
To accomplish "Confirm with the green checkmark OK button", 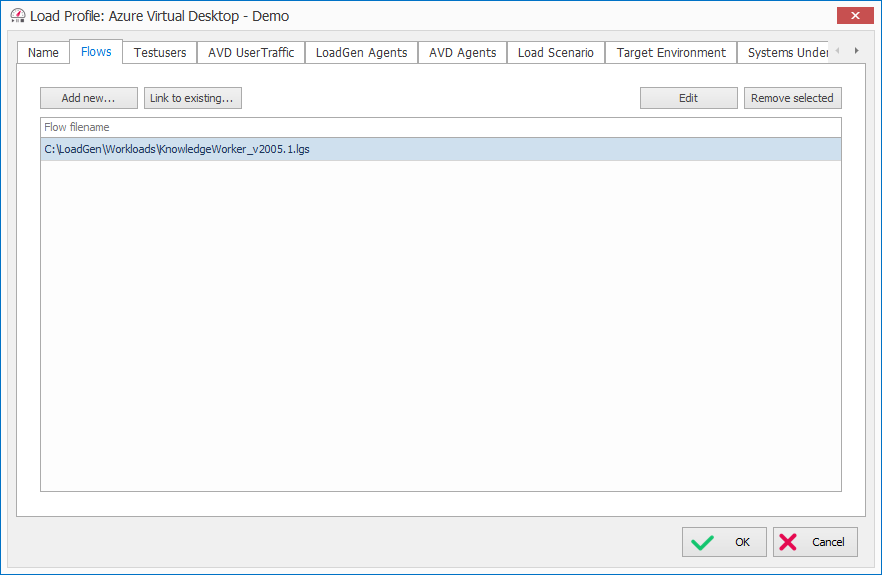I will (x=724, y=542).
